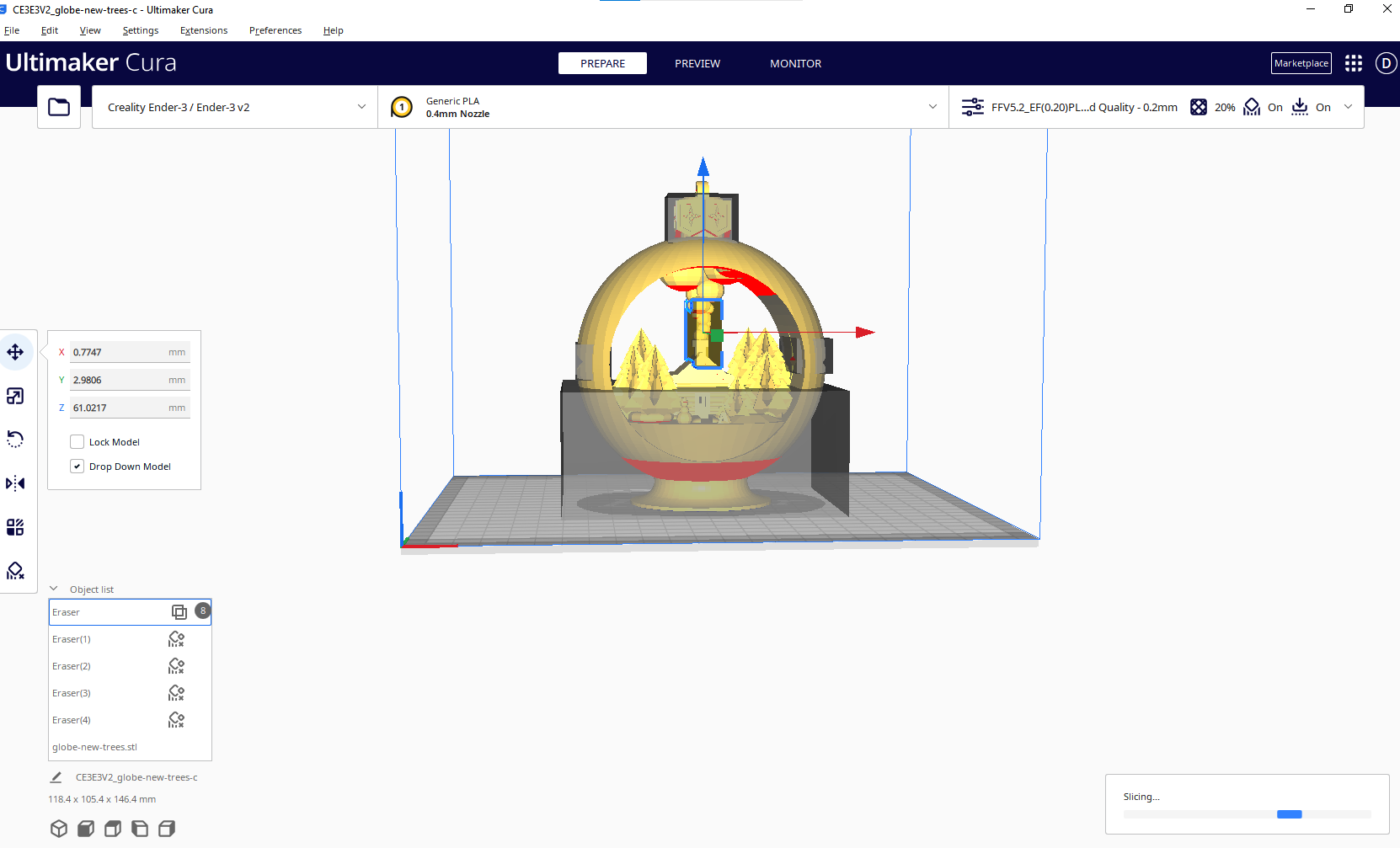Viewport: 1400px width, 848px height.
Task: Click the Slicing progress bar
Action: point(1247,814)
